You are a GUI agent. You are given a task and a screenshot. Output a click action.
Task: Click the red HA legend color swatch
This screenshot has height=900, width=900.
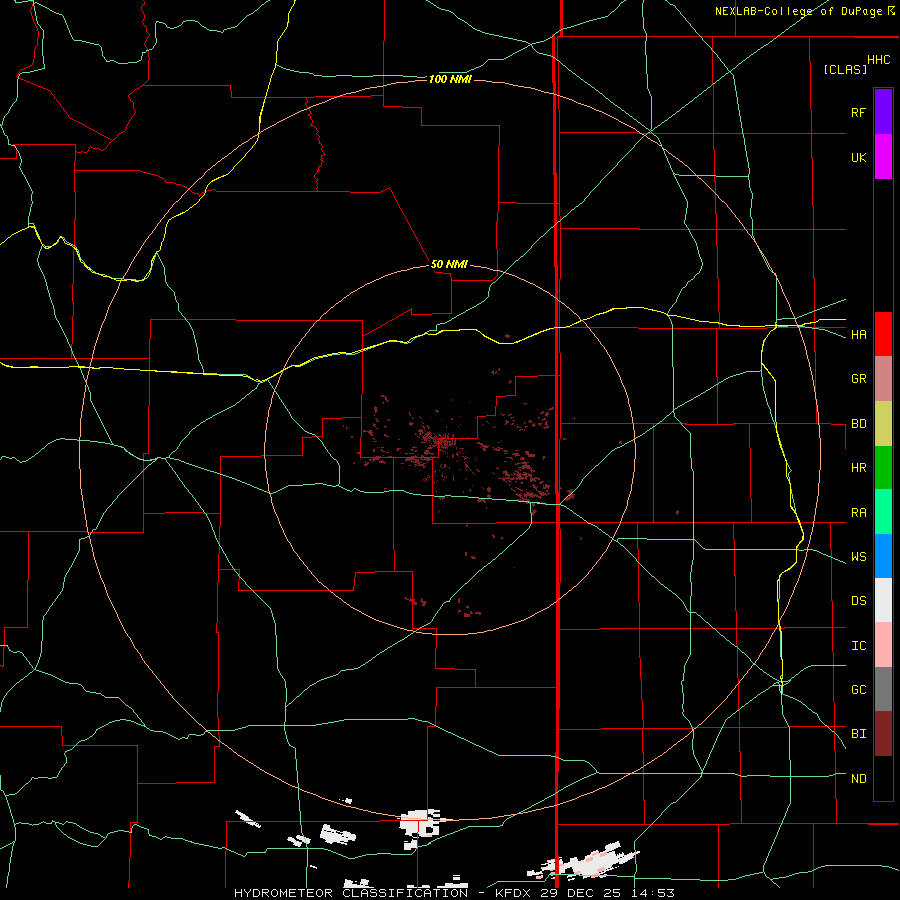[883, 334]
